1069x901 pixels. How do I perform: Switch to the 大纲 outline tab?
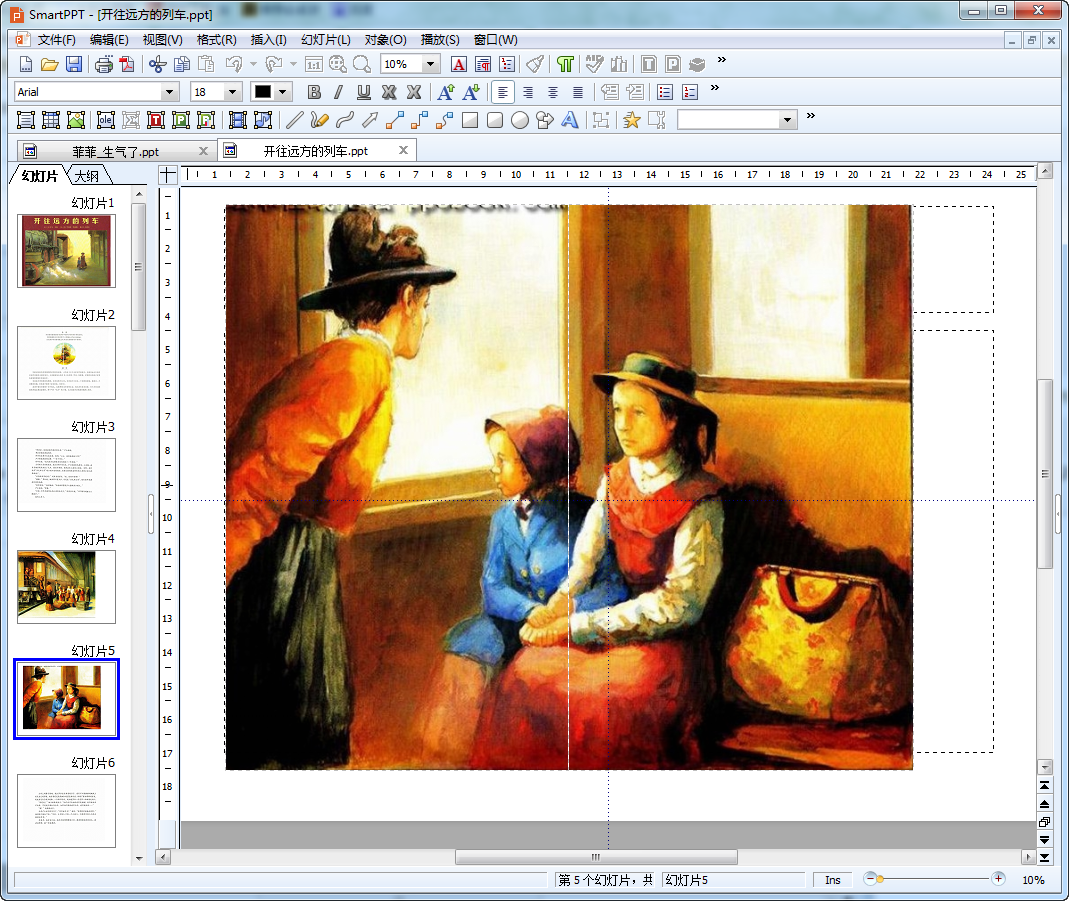(x=87, y=176)
